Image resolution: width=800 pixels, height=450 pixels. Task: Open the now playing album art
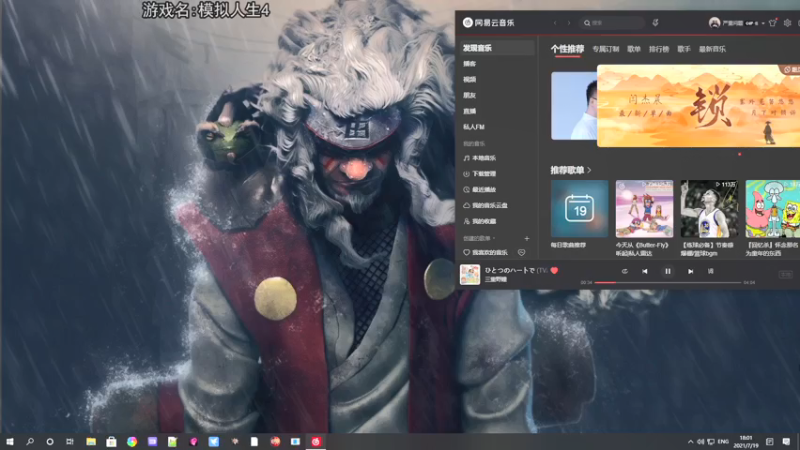click(x=470, y=274)
